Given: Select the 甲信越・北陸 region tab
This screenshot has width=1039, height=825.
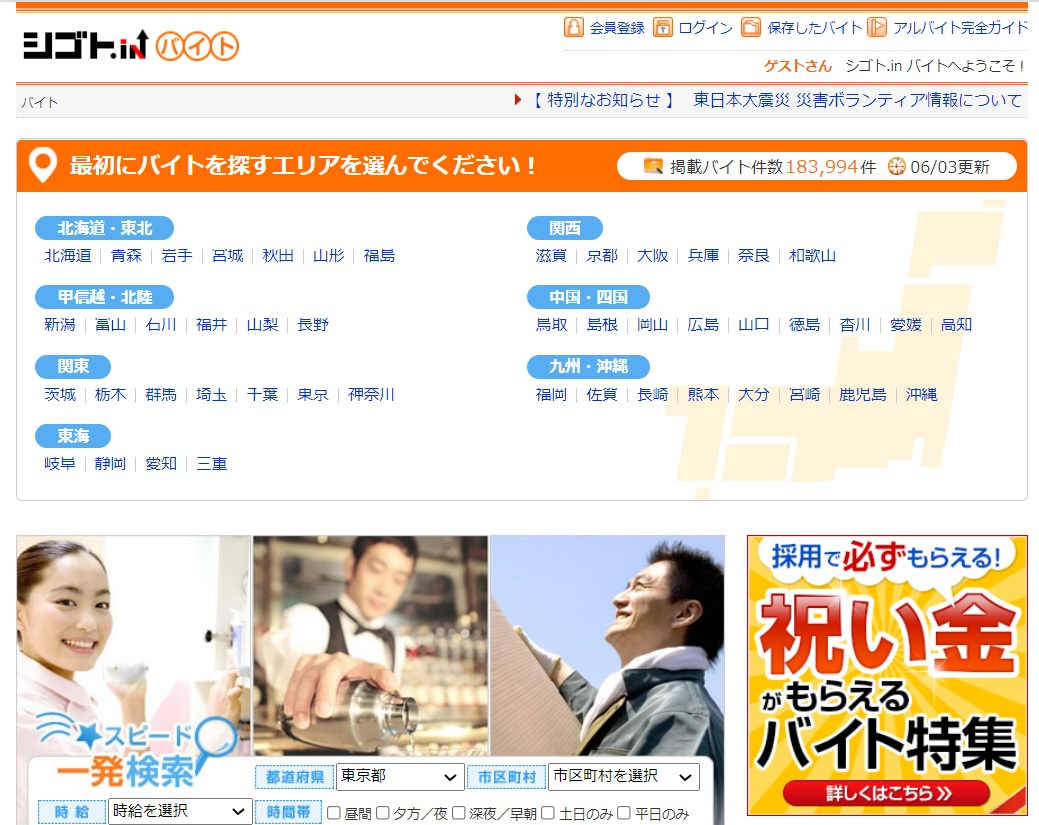Looking at the screenshot, I should point(105,297).
